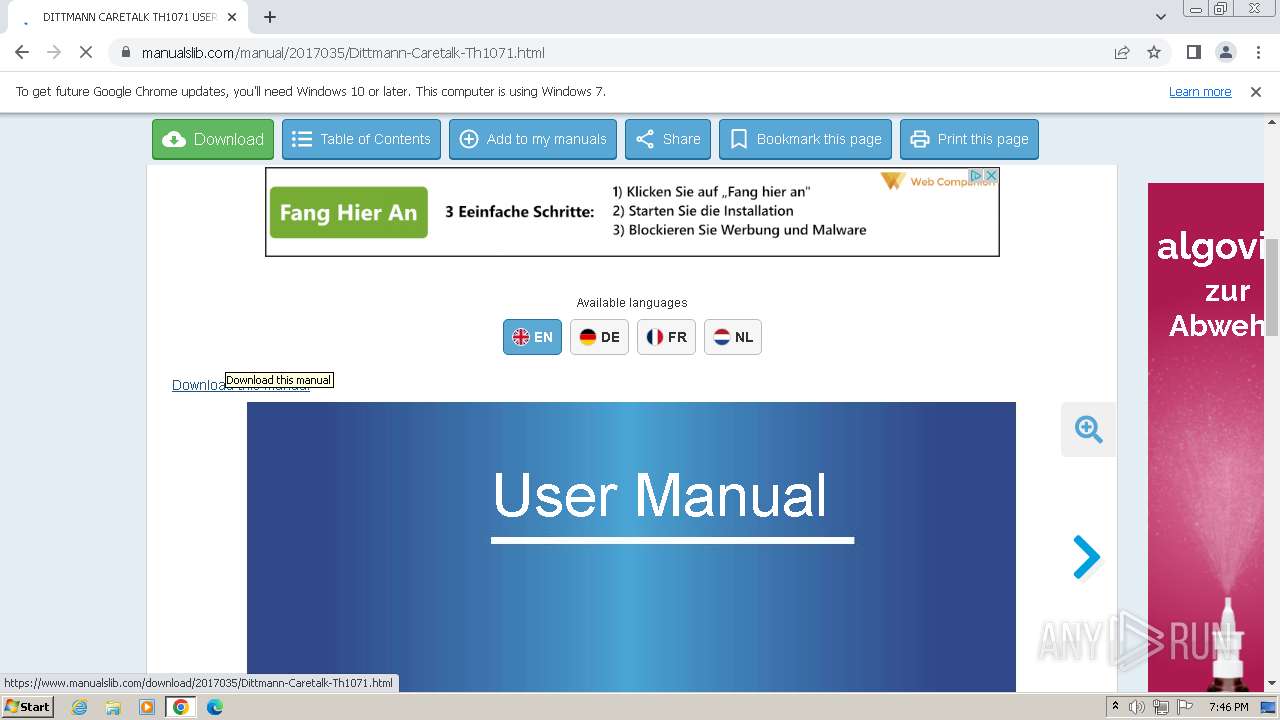Go to next manual page with the arrow
This screenshot has height=720, width=1280.
1086,557
